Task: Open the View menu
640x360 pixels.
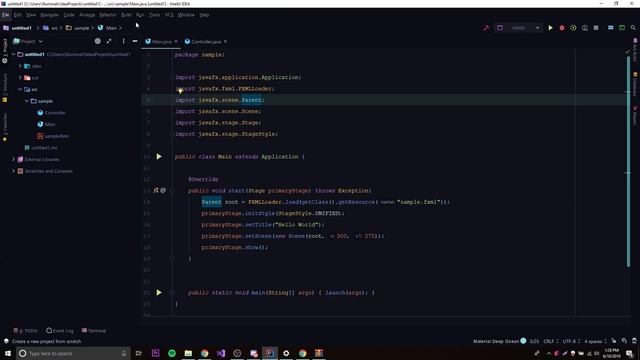Action: coord(31,15)
